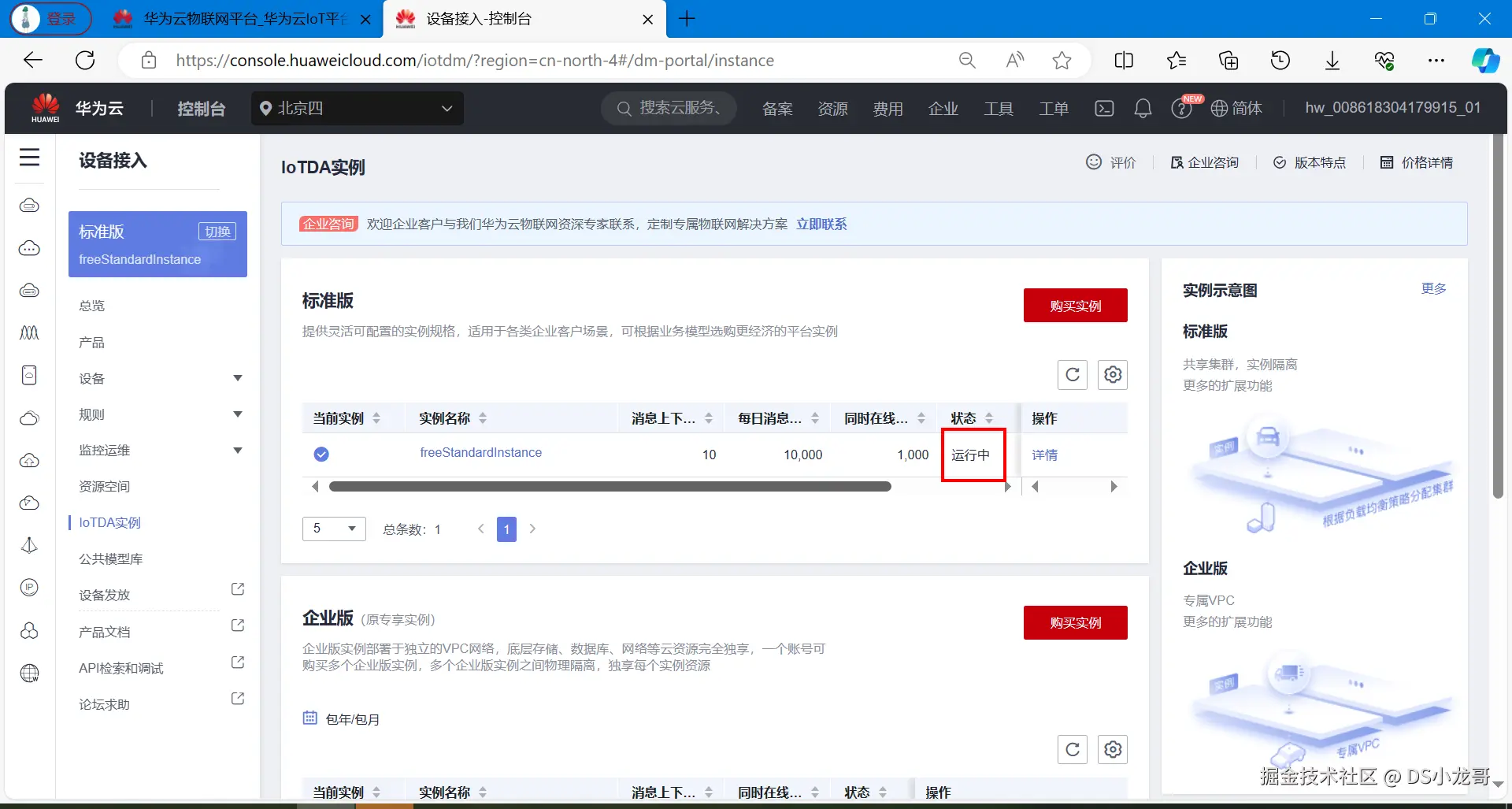Open the read aloud option
The height and width of the screenshot is (809, 1512).
tap(1015, 61)
